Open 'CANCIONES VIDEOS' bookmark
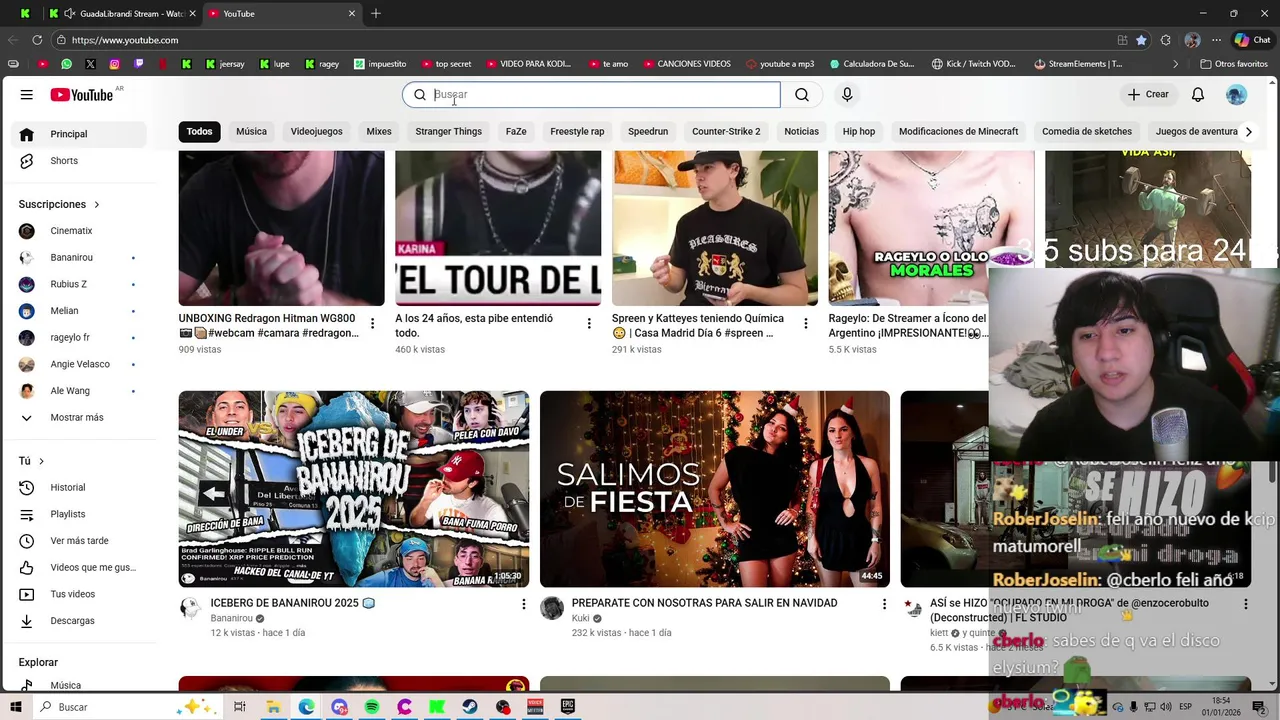Viewport: 1280px width, 720px height. pyautogui.click(x=687, y=64)
